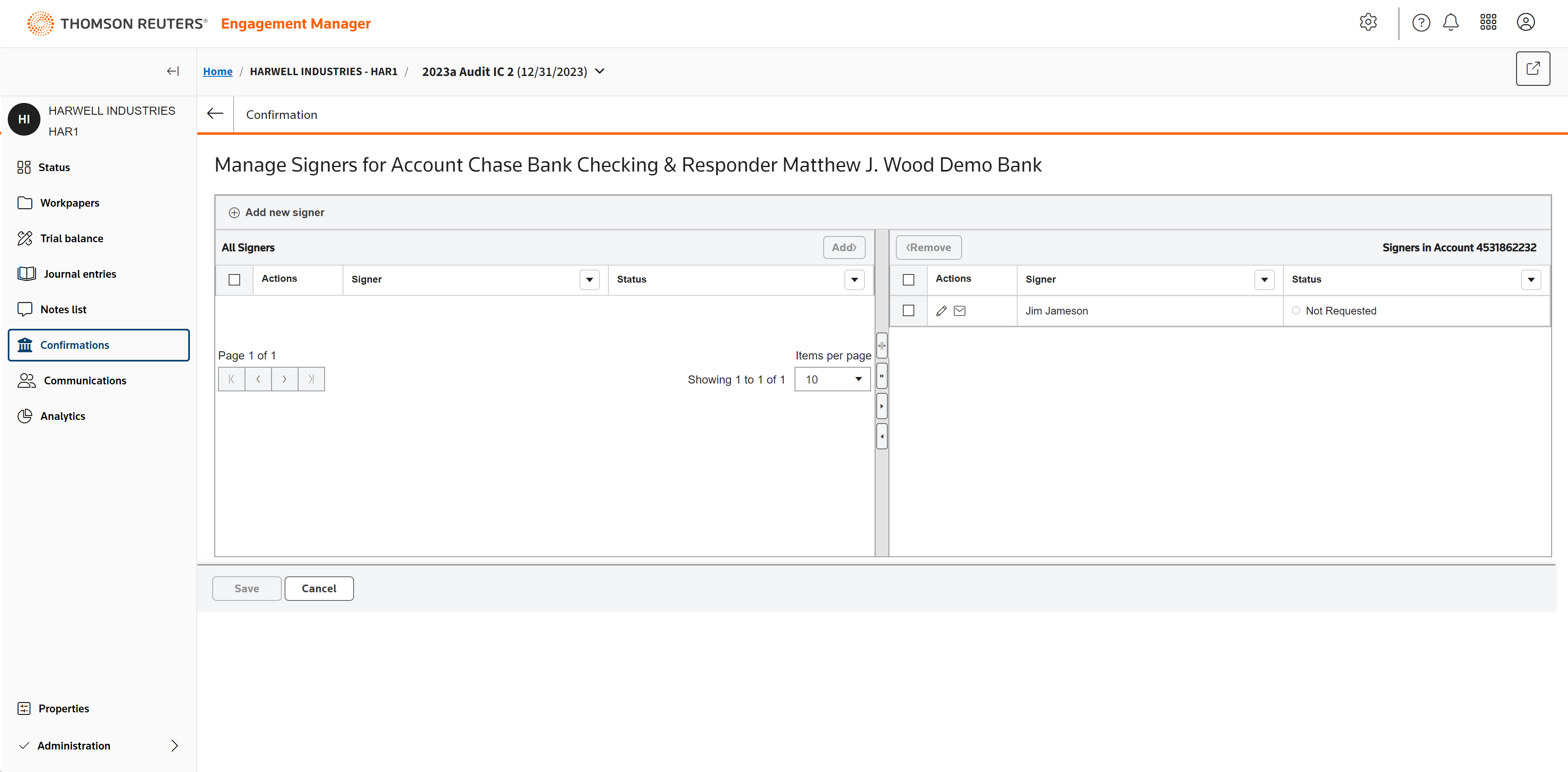This screenshot has height=772, width=1568.
Task: Click the Cancel button
Action: [318, 588]
